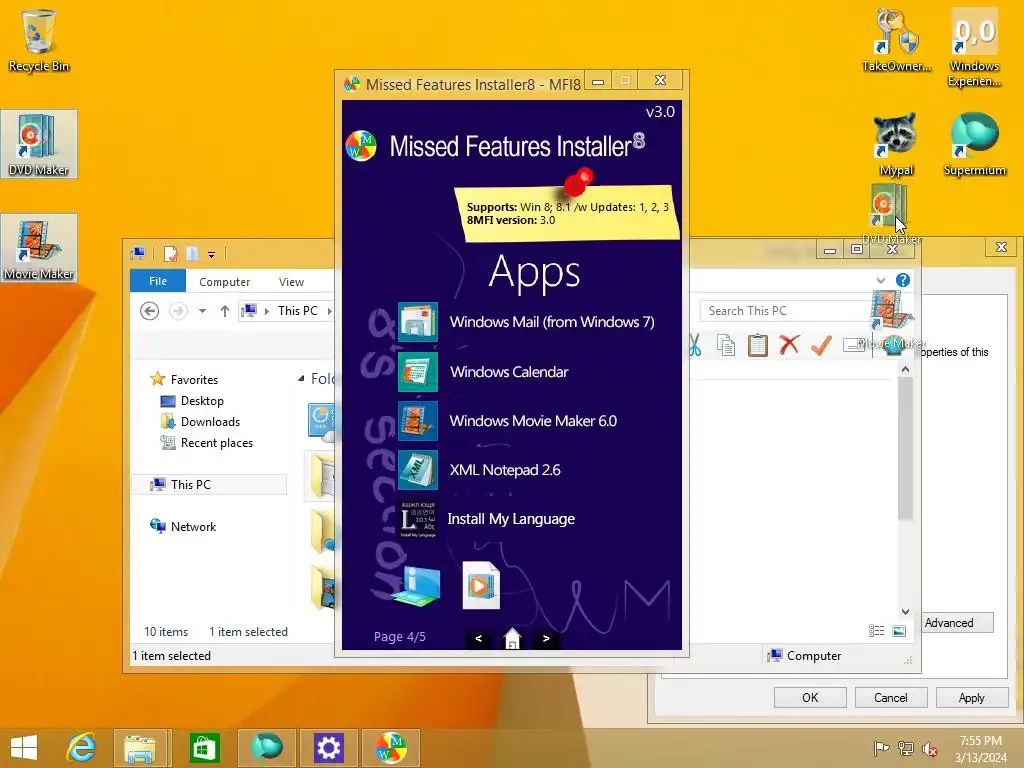Open recent locations dropdown arrow
1024x768 pixels.
click(202, 312)
